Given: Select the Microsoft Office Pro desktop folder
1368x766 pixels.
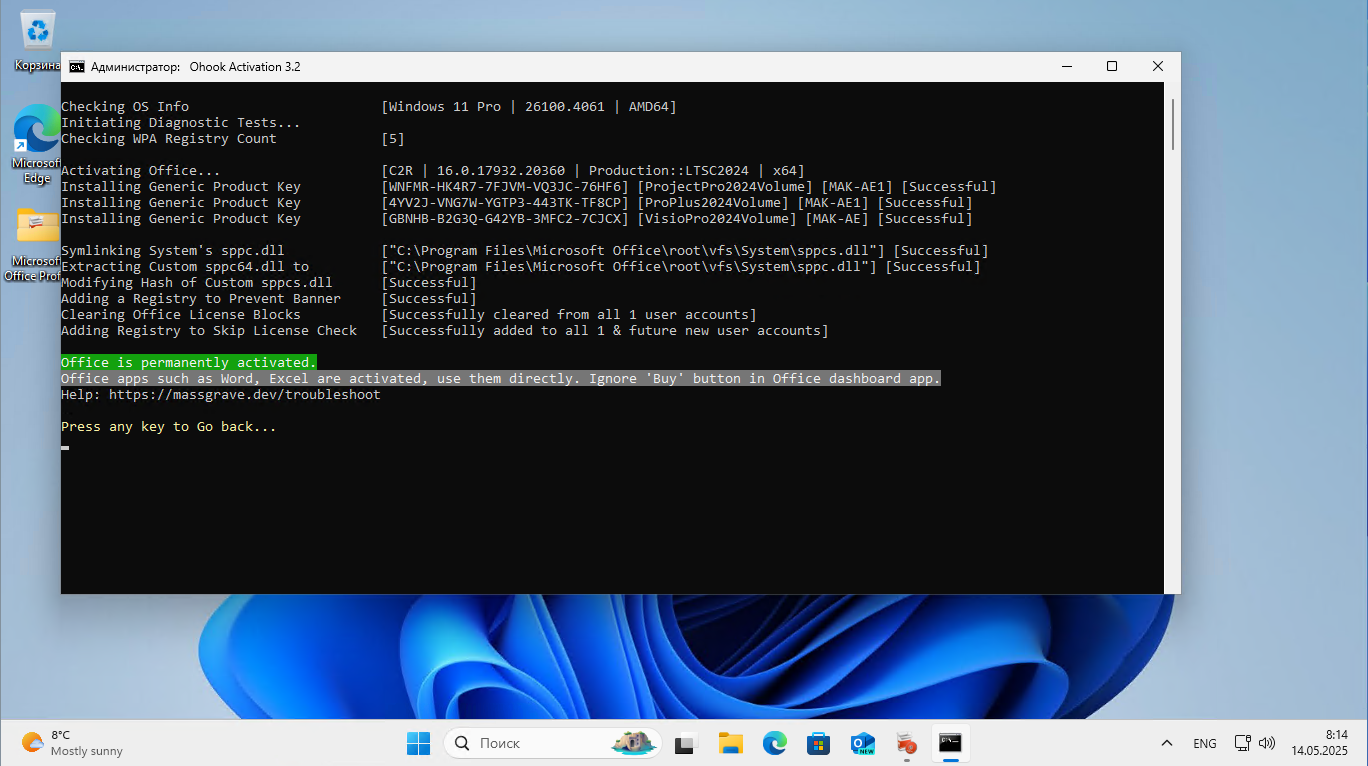Looking at the screenshot, I should coord(36,243).
